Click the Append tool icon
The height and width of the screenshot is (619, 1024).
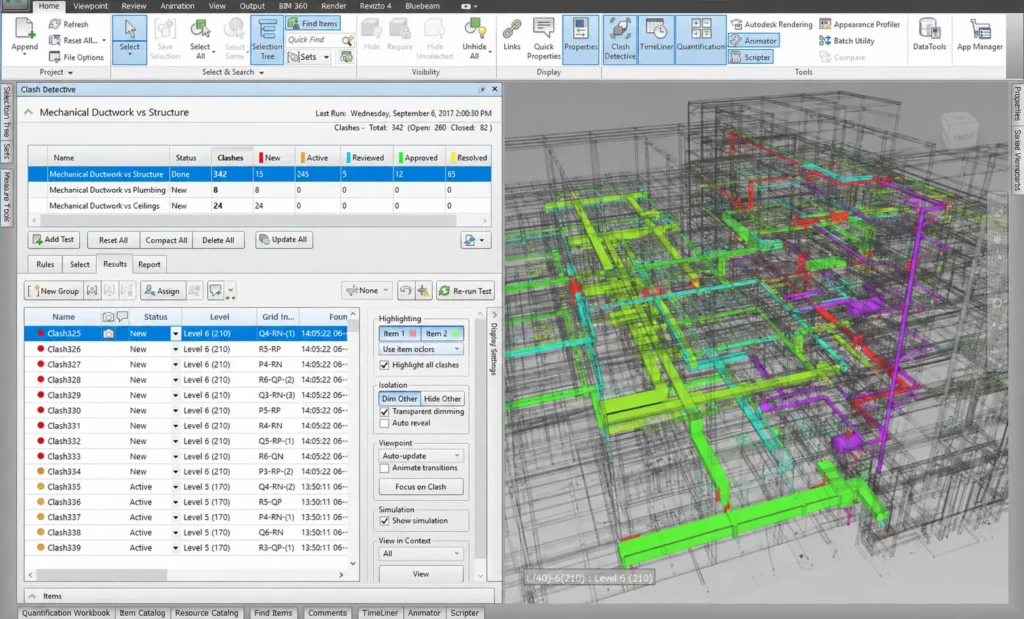coord(24,30)
